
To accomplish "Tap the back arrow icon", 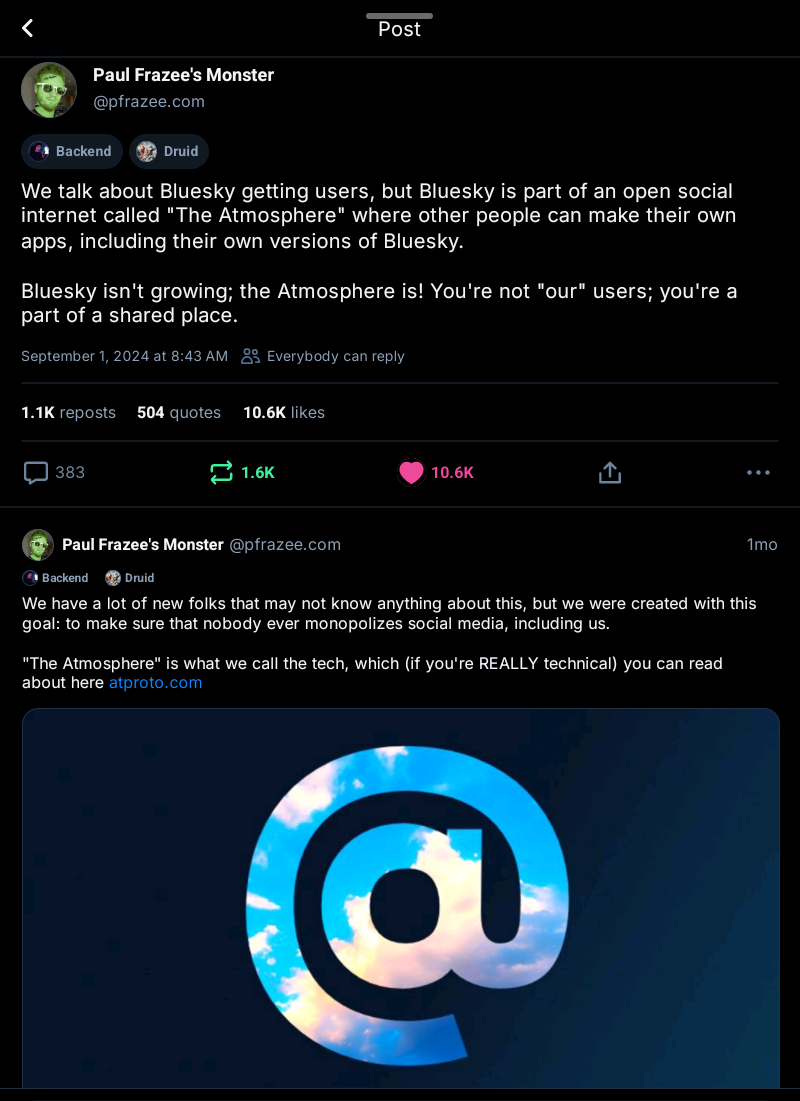I will [x=28, y=28].
